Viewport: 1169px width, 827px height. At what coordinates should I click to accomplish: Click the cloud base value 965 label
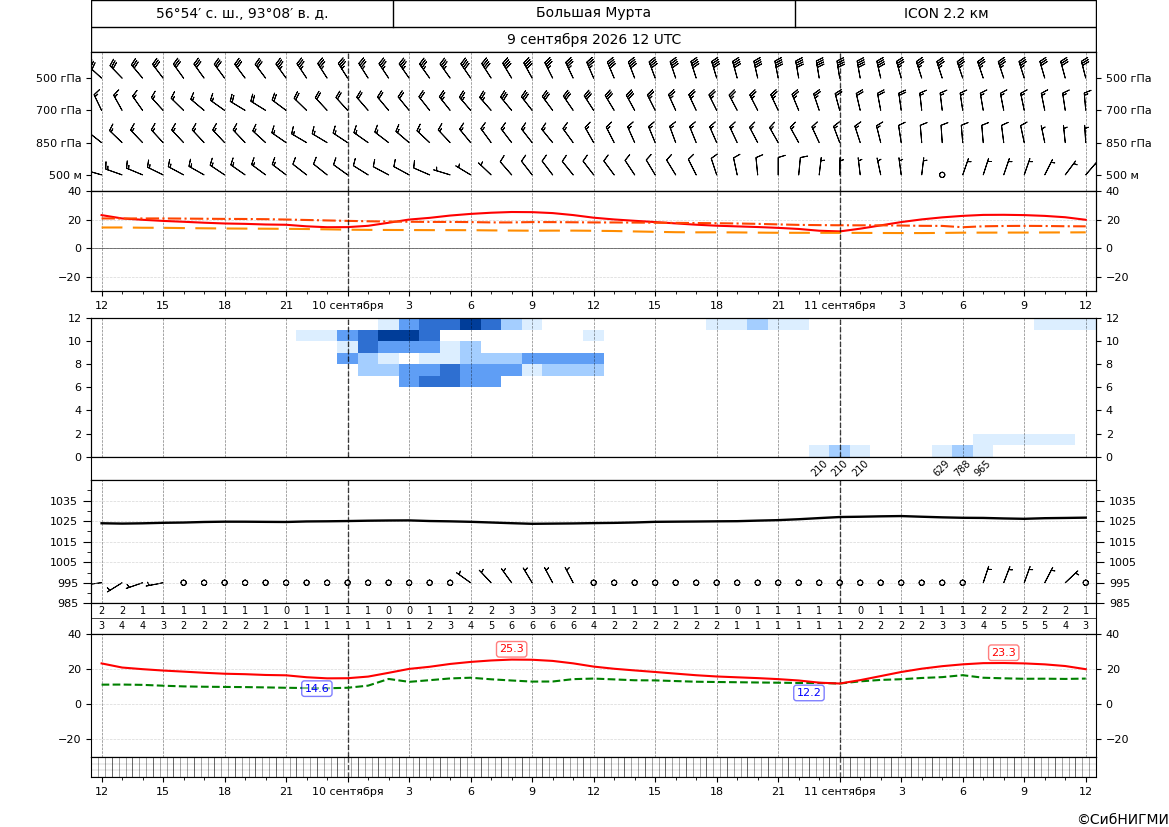(x=982, y=468)
